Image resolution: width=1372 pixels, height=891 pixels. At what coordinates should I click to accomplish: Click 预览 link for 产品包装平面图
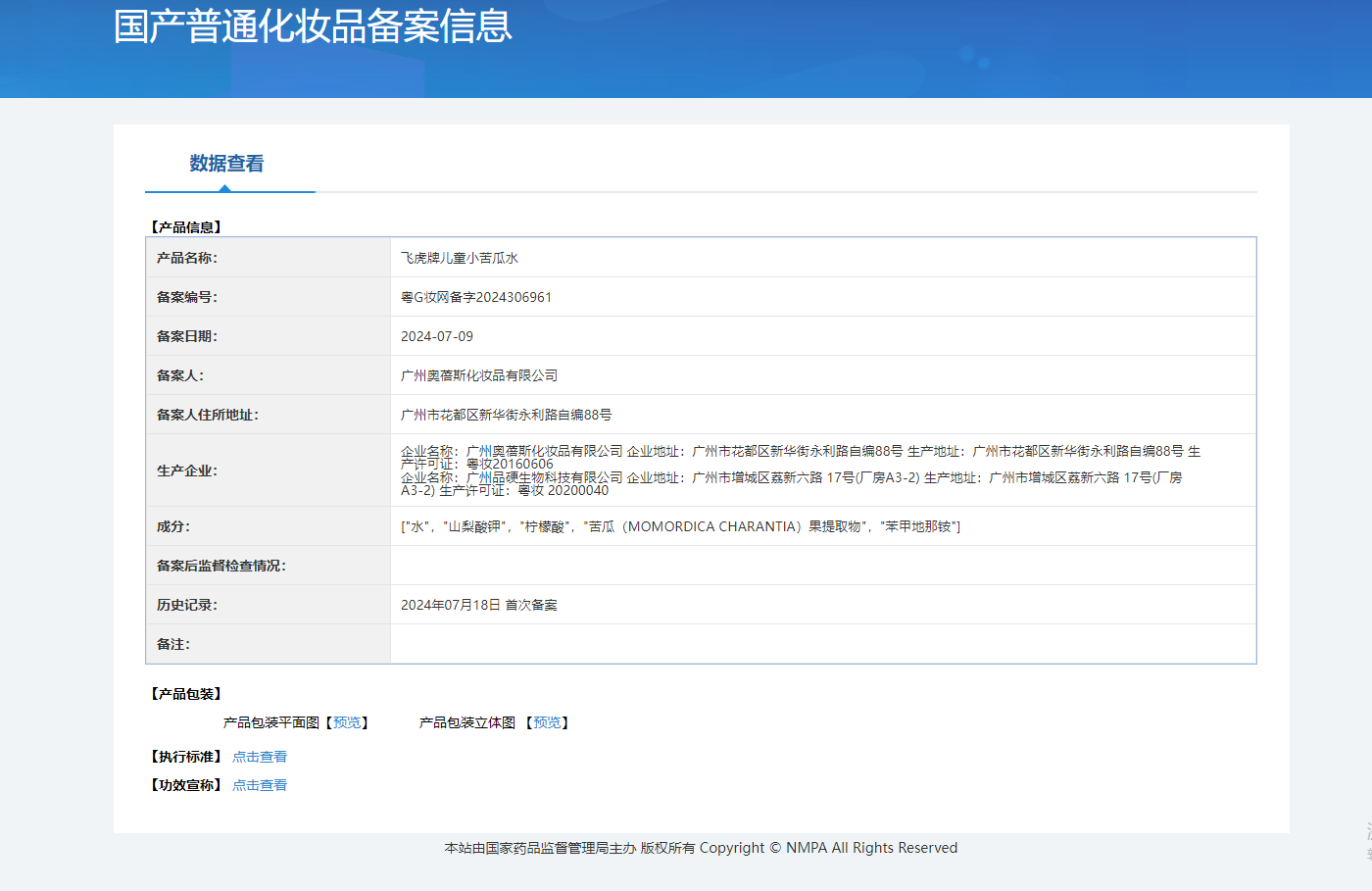pos(347,722)
